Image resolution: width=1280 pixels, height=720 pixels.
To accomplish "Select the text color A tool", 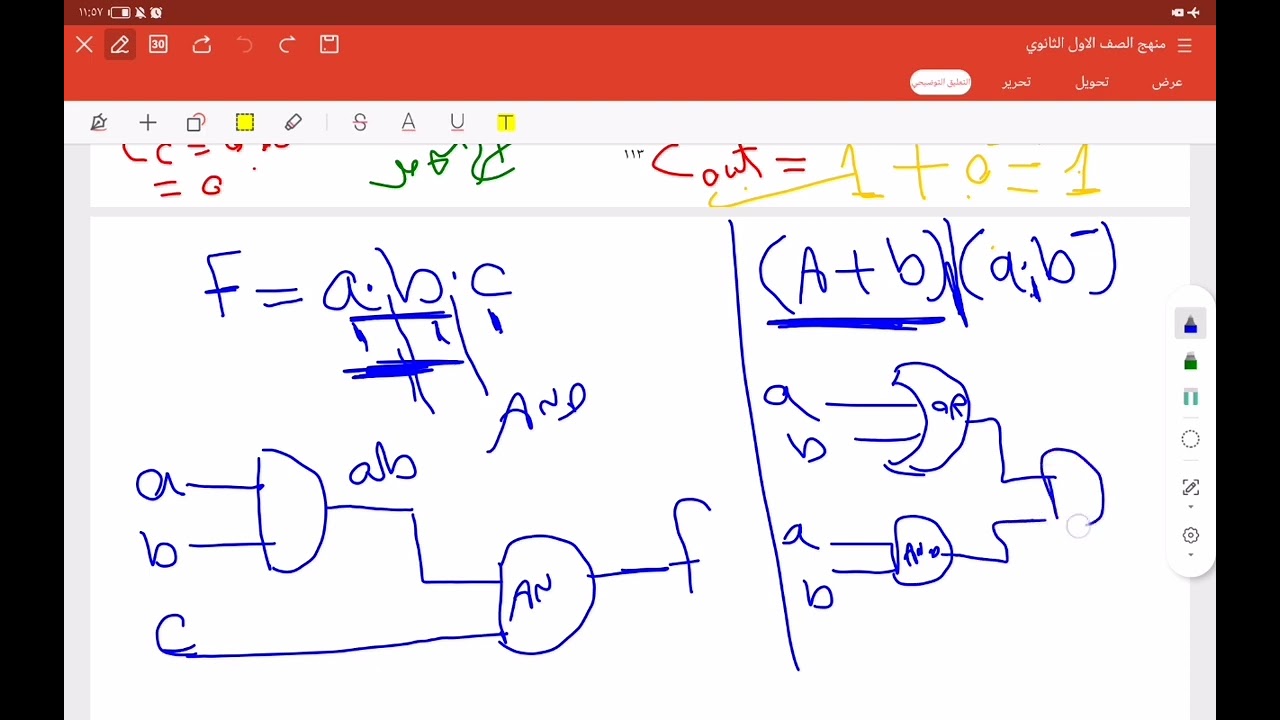I will pyautogui.click(x=408, y=122).
